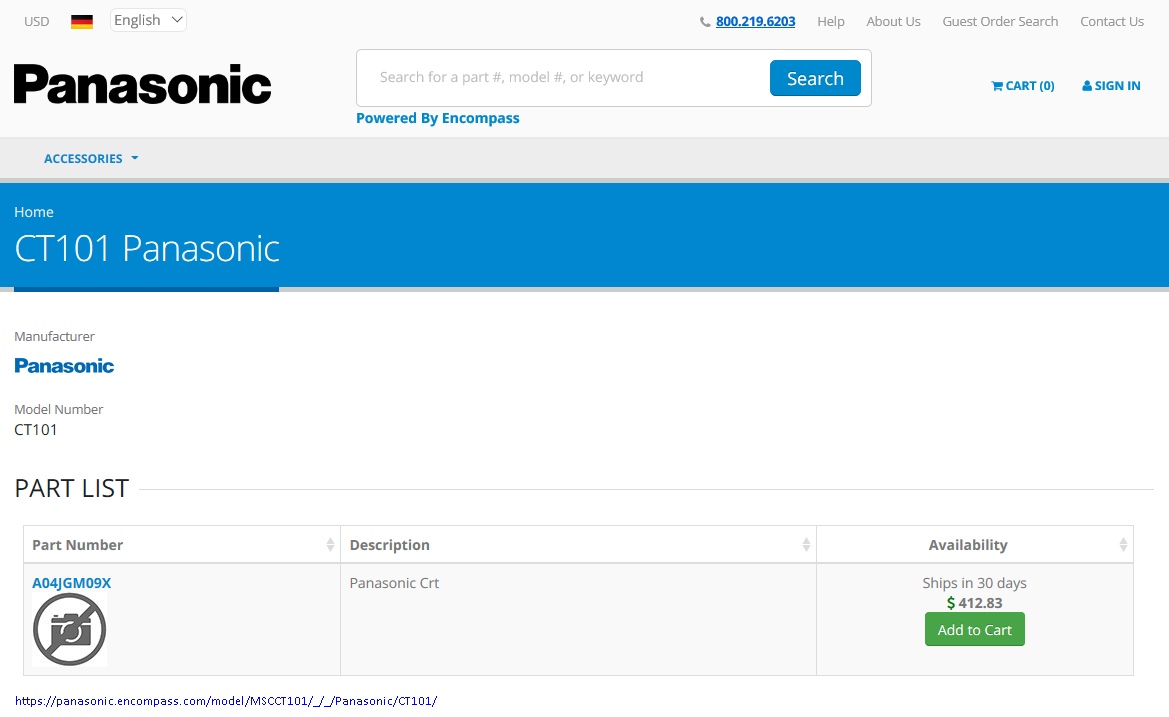
Task: Open part number A04JGM09X link
Action: [72, 583]
